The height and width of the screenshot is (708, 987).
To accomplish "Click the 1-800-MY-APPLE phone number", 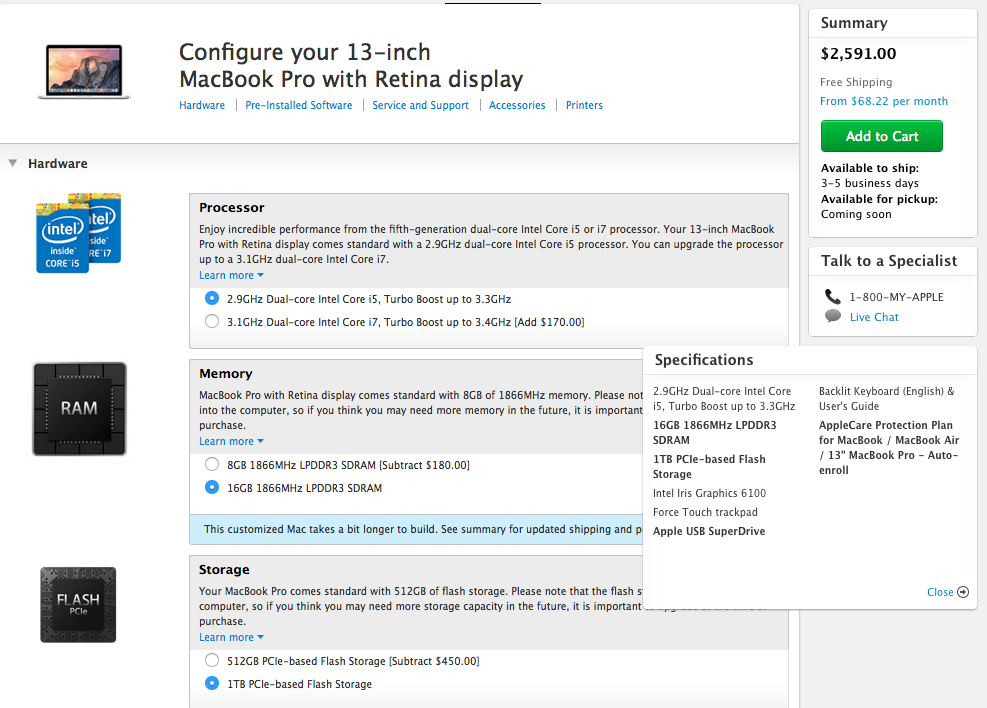I will 896,297.
